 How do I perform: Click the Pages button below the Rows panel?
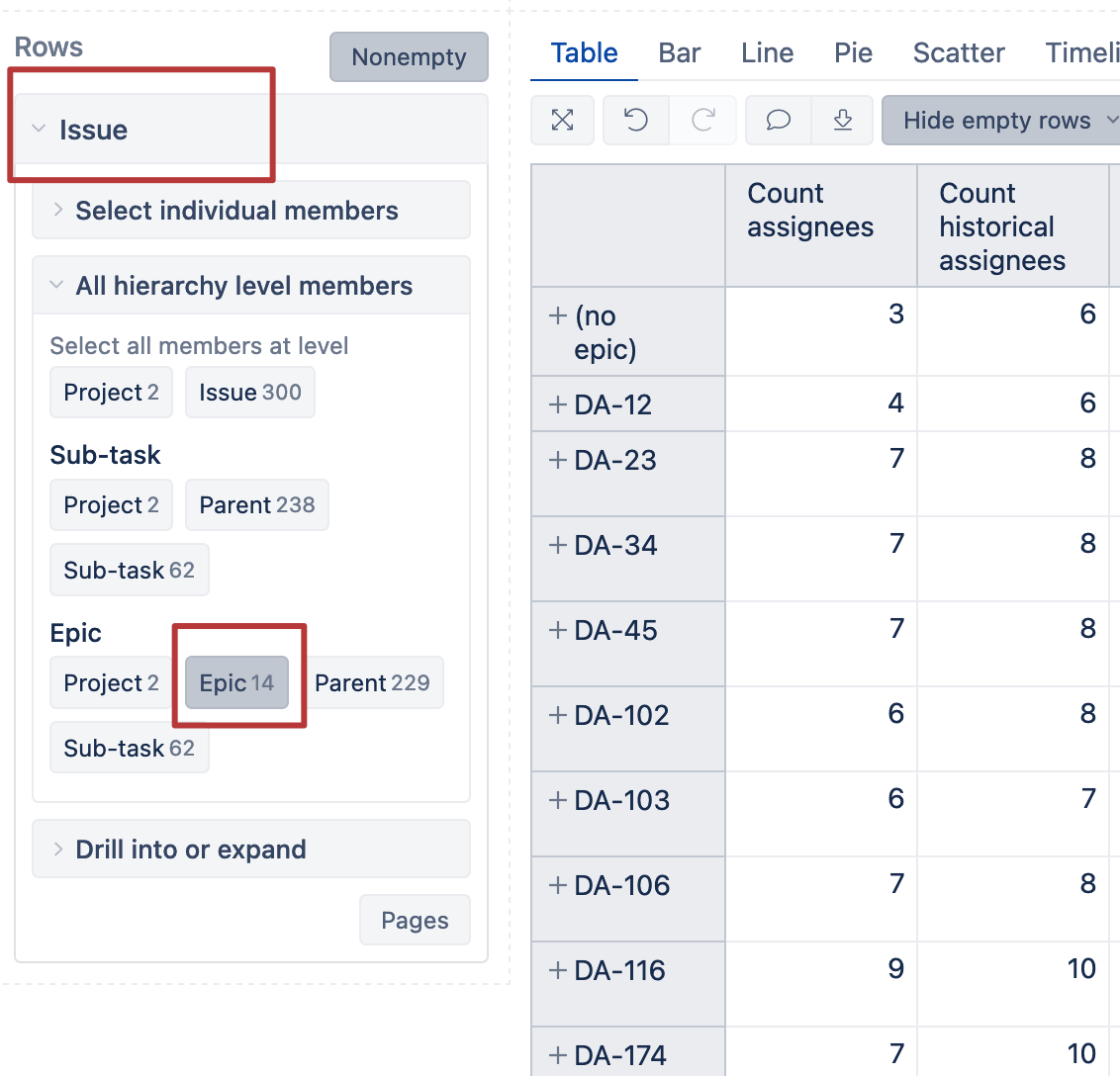(415, 920)
